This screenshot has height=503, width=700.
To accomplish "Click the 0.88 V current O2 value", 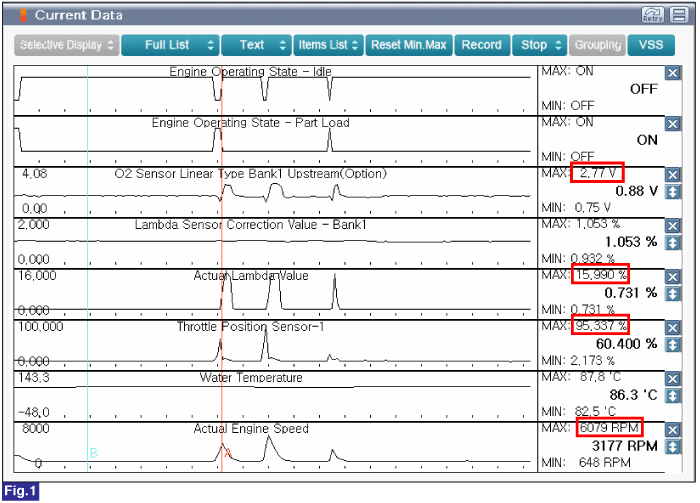I will click(637, 191).
